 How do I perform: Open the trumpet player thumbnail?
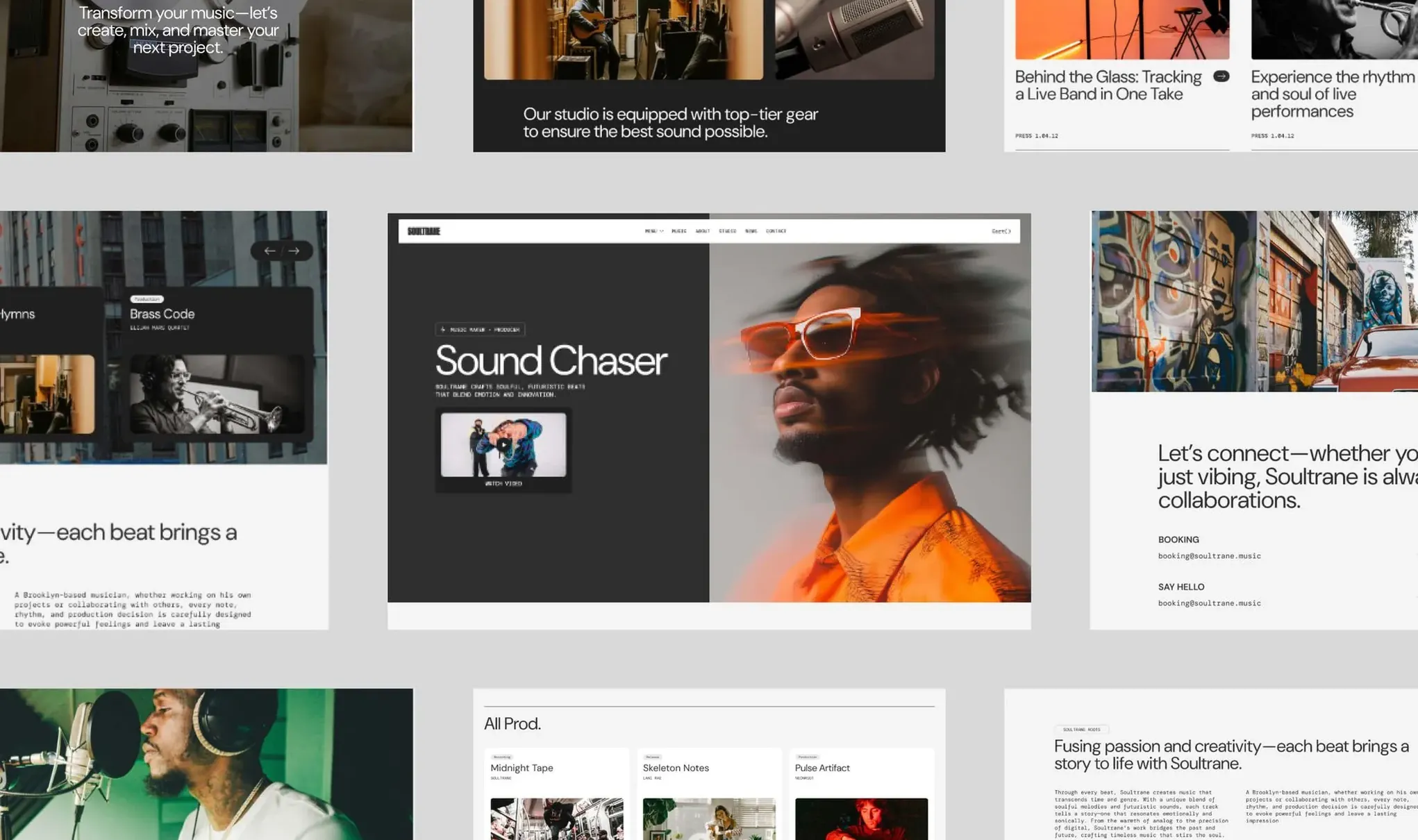point(217,394)
